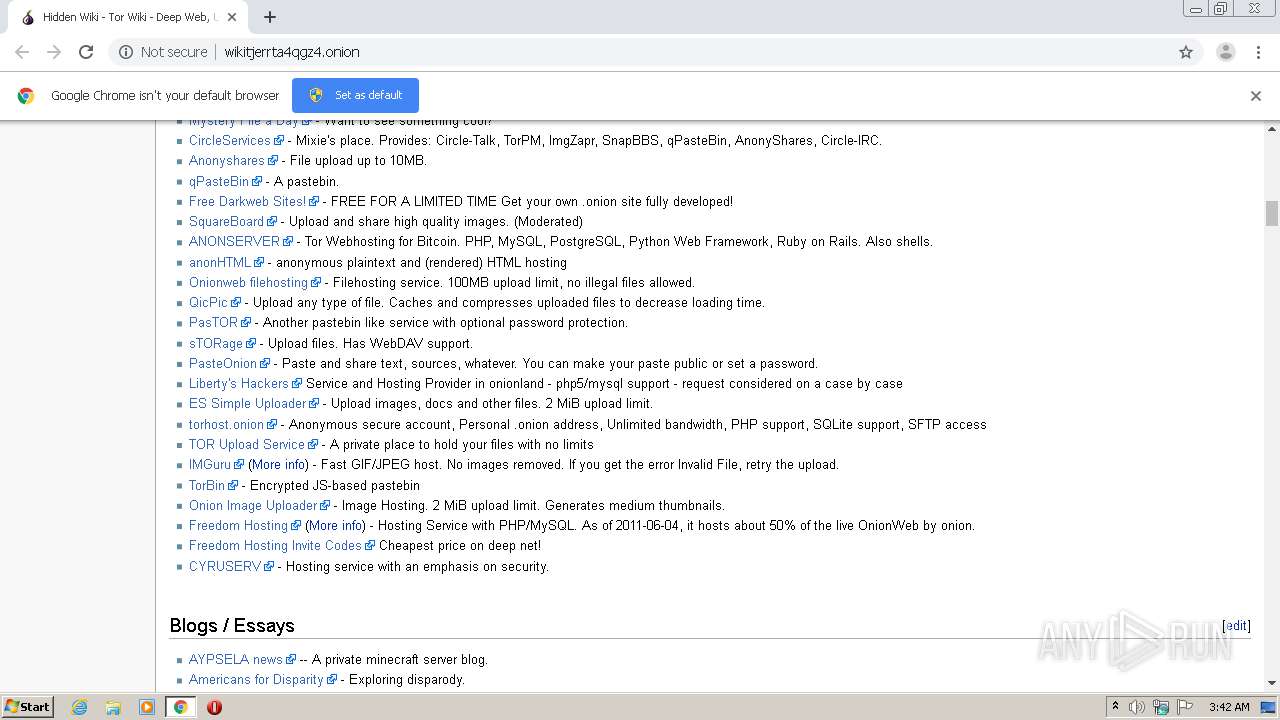Open Americans for Disparity link
This screenshot has width=1280, height=720.
pos(256,680)
